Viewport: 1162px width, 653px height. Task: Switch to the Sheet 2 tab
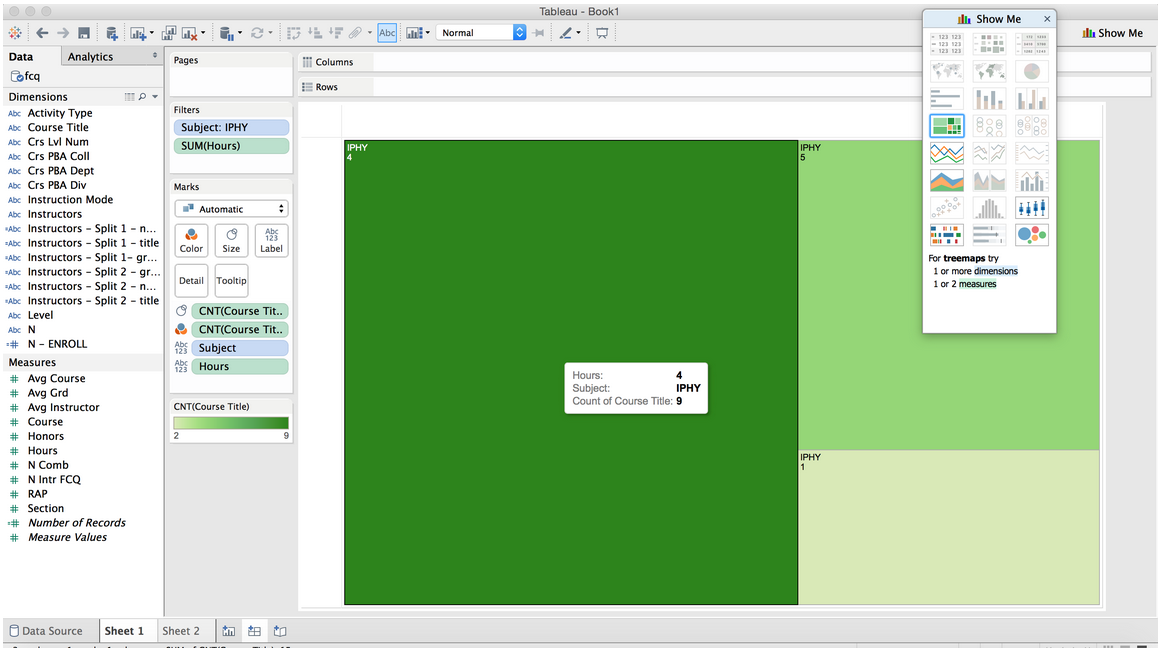181,631
